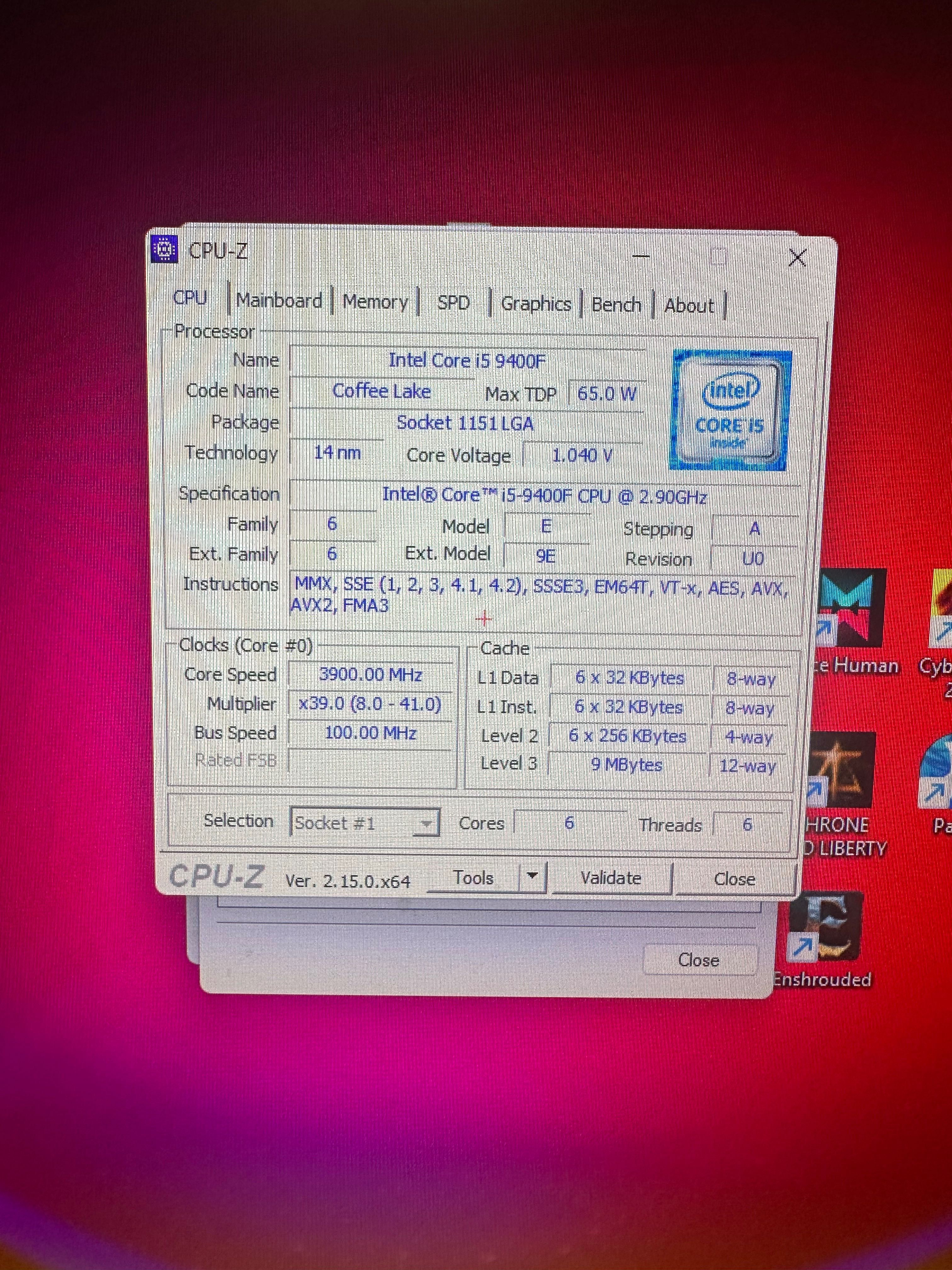Screen dimensions: 952x1270
Task: Click the L1 Inst. value 6 x 32 KBytes
Action: [629, 707]
